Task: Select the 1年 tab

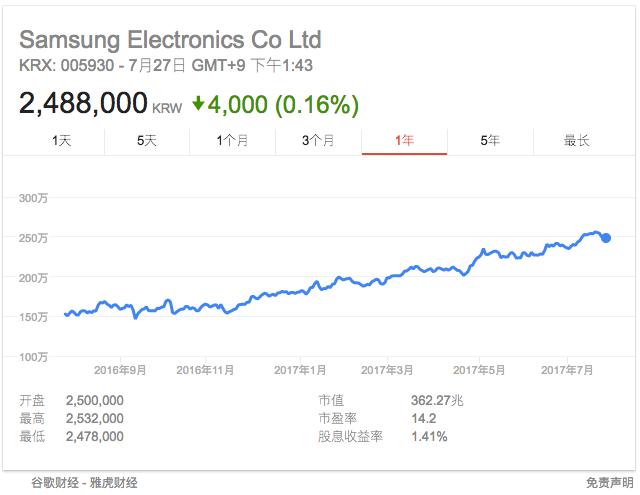Action: pos(404,141)
